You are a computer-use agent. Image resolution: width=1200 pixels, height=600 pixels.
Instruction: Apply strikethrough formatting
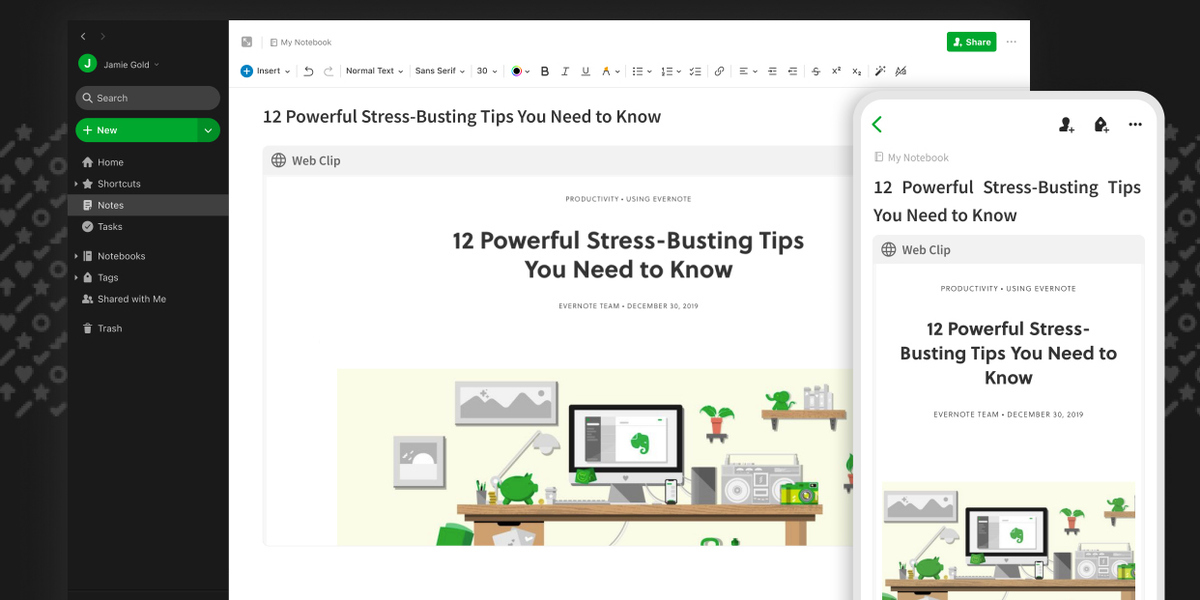[x=816, y=71]
